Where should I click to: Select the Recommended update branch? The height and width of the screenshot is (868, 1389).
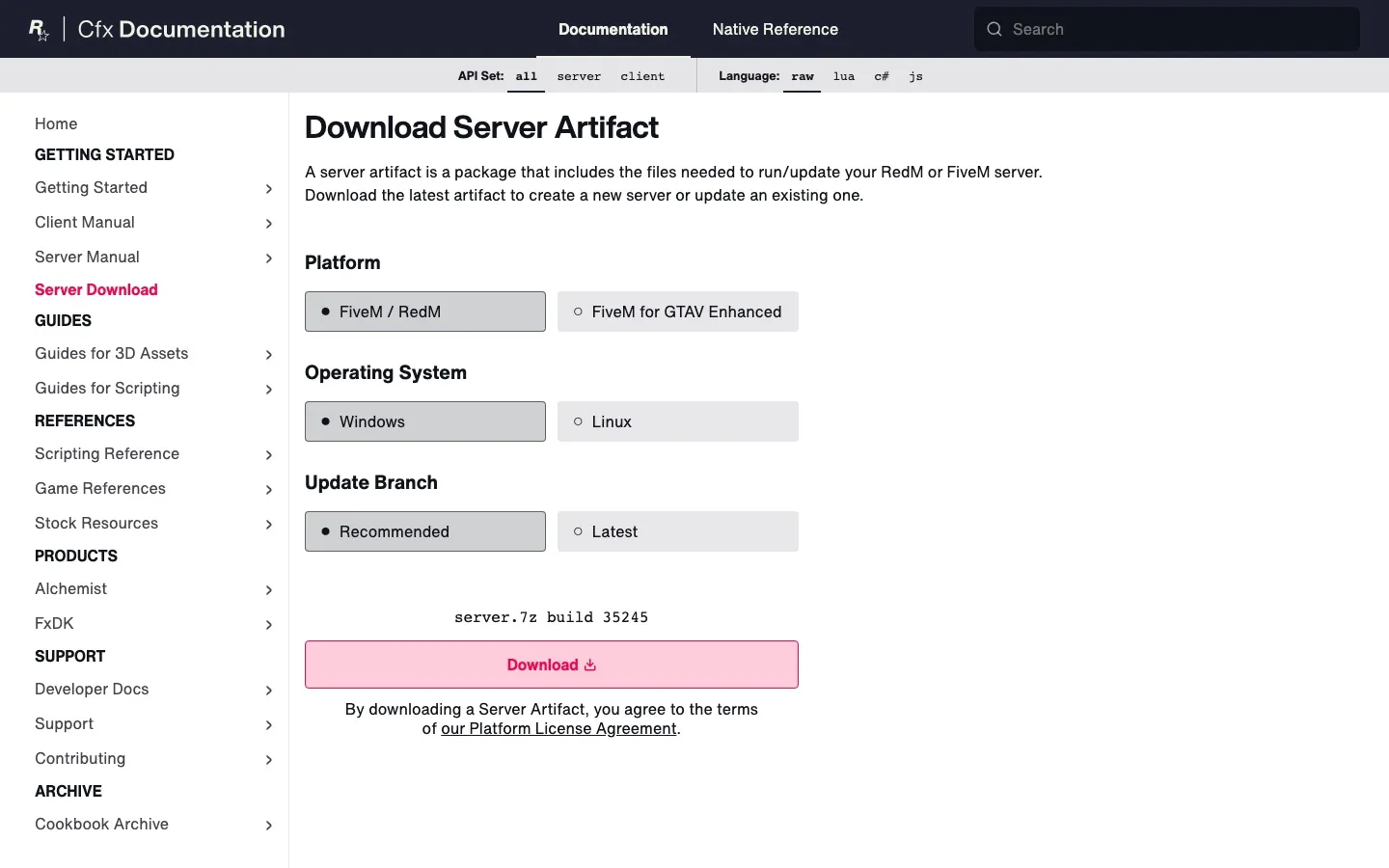coord(425,531)
